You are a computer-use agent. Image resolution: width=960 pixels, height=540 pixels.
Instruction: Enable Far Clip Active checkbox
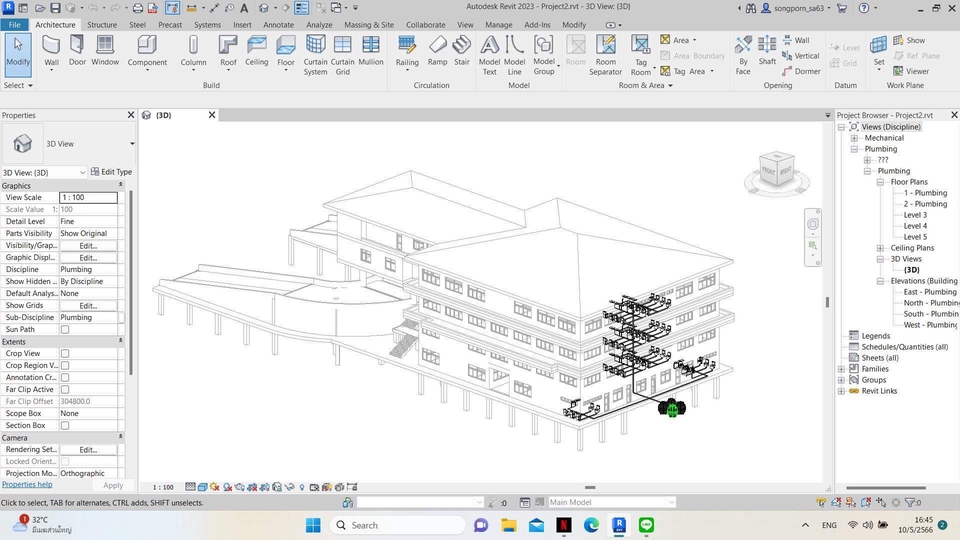65,389
